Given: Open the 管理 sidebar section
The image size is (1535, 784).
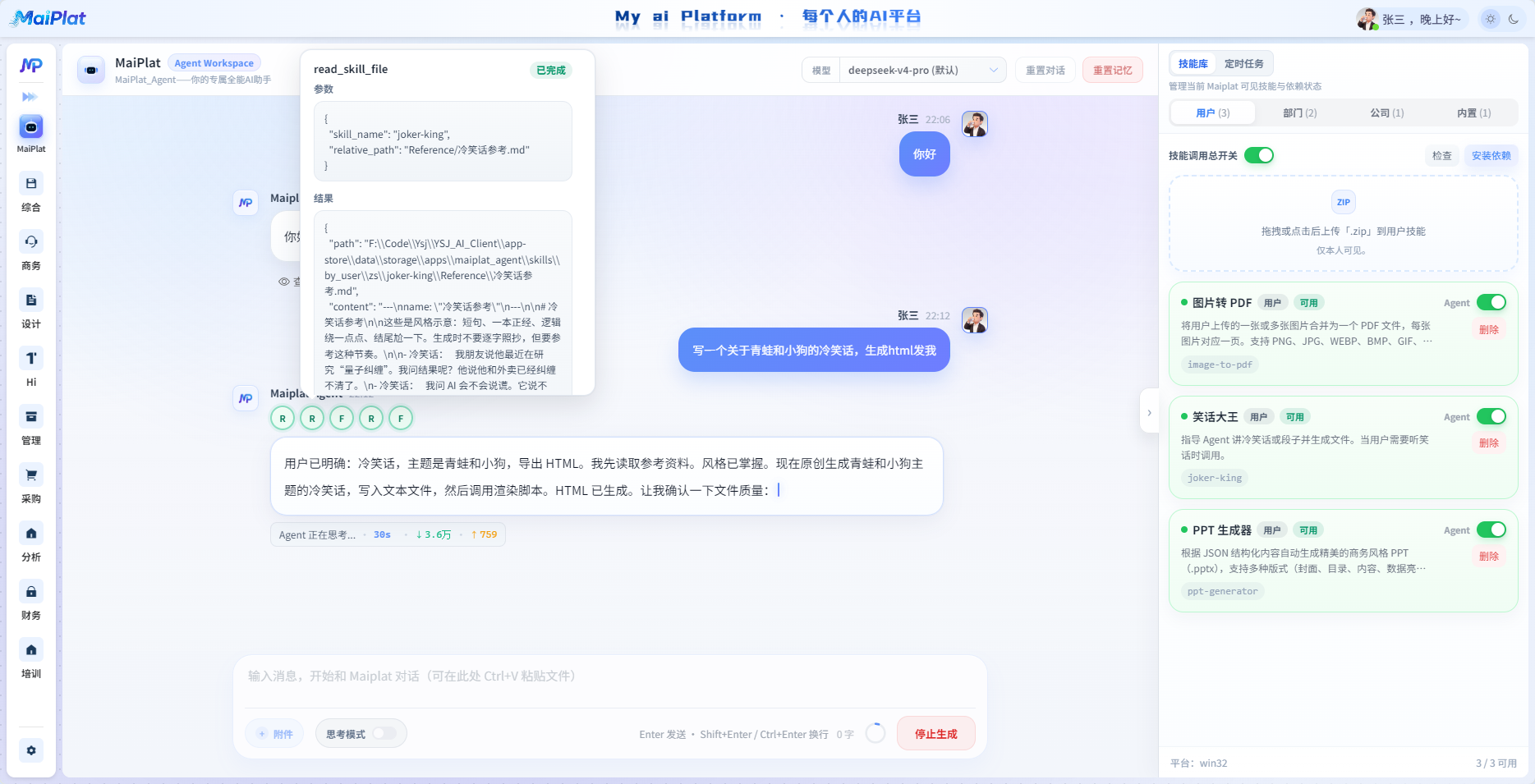Looking at the screenshot, I should point(31,425).
